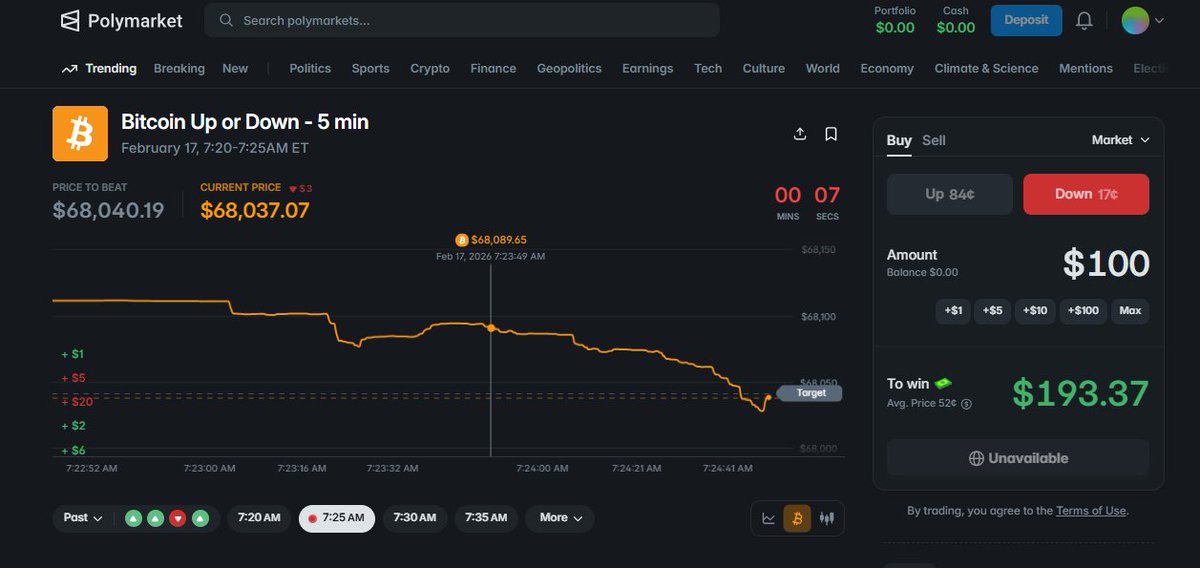The height and width of the screenshot is (568, 1200).
Task: Select the Sell tab
Action: pos(933,141)
